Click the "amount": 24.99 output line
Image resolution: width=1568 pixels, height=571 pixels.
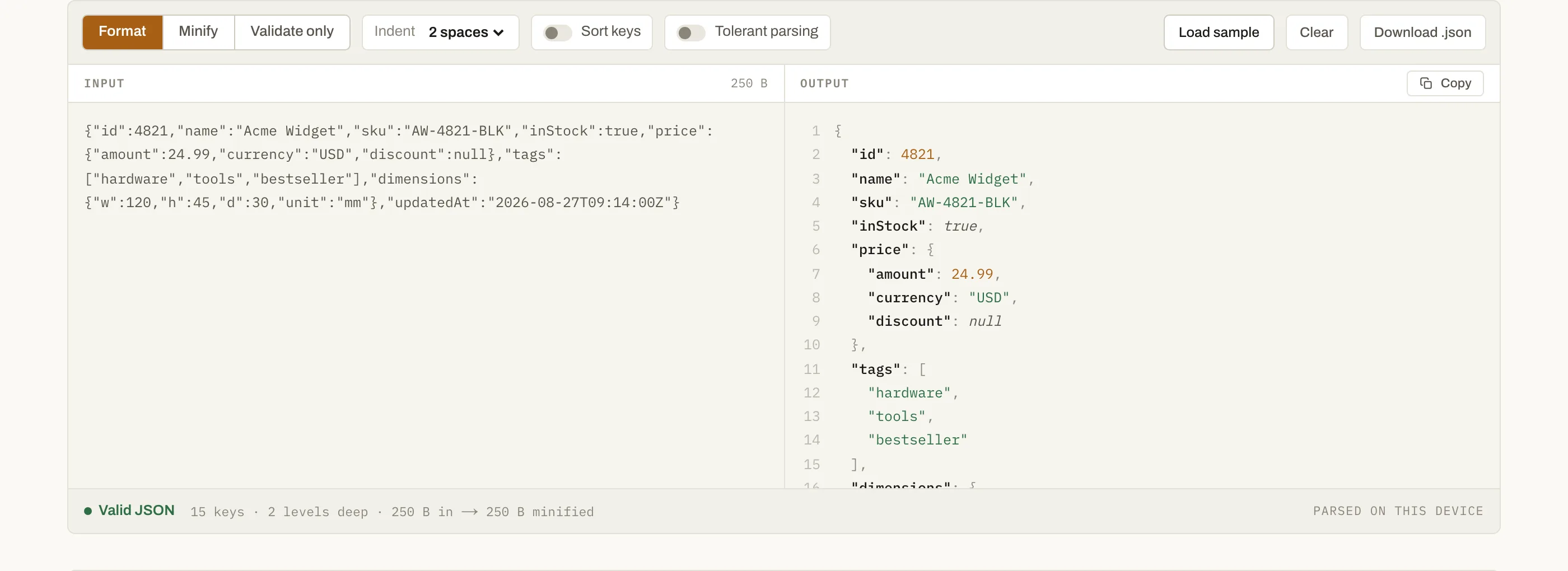[x=934, y=274]
